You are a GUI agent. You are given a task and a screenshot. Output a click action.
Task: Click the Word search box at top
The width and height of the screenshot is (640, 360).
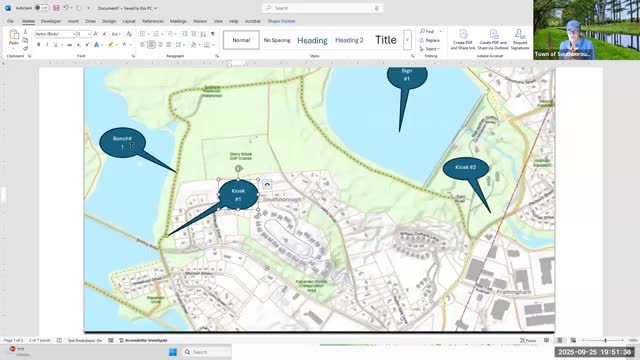[322, 8]
